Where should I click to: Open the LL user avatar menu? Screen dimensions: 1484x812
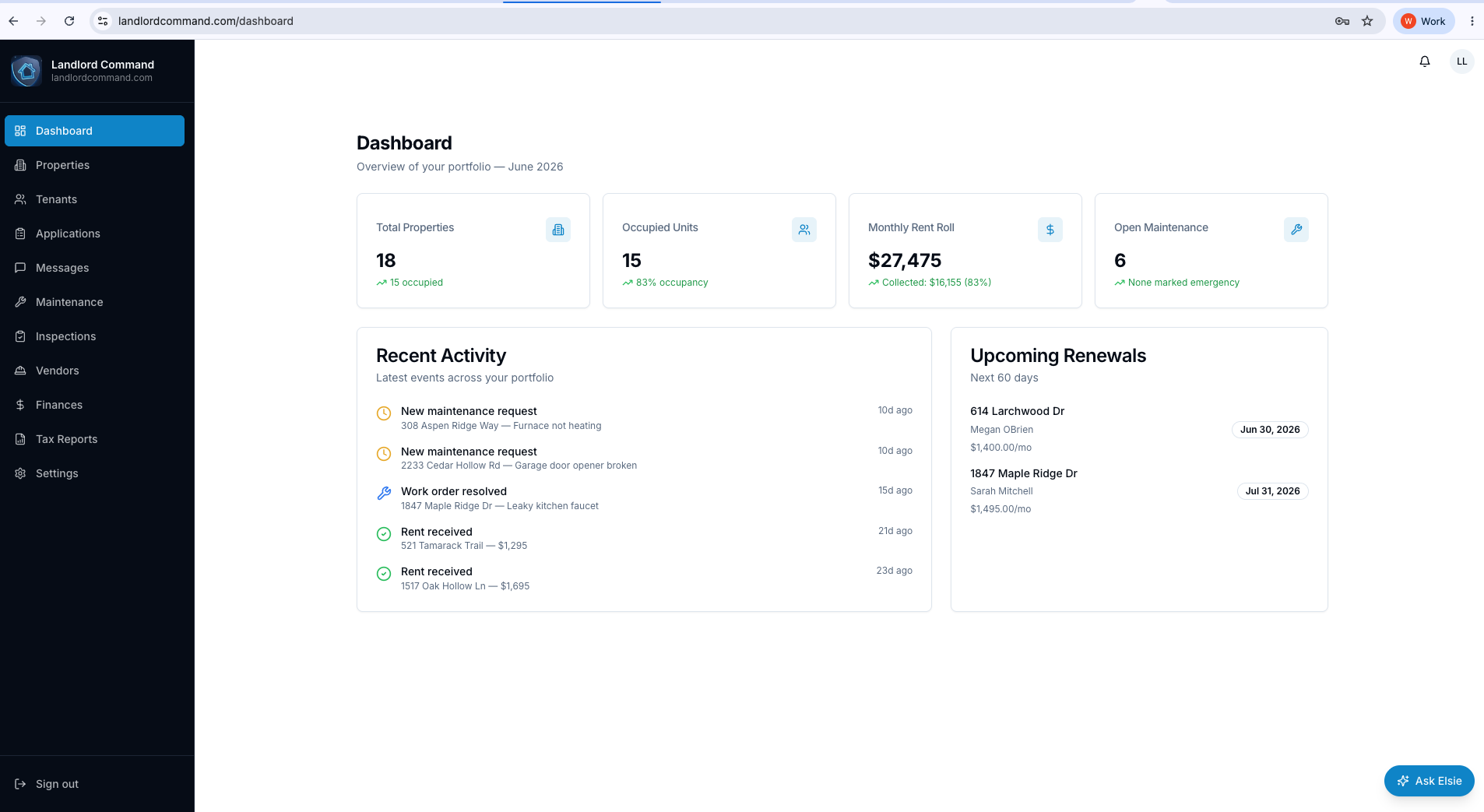coord(1461,62)
